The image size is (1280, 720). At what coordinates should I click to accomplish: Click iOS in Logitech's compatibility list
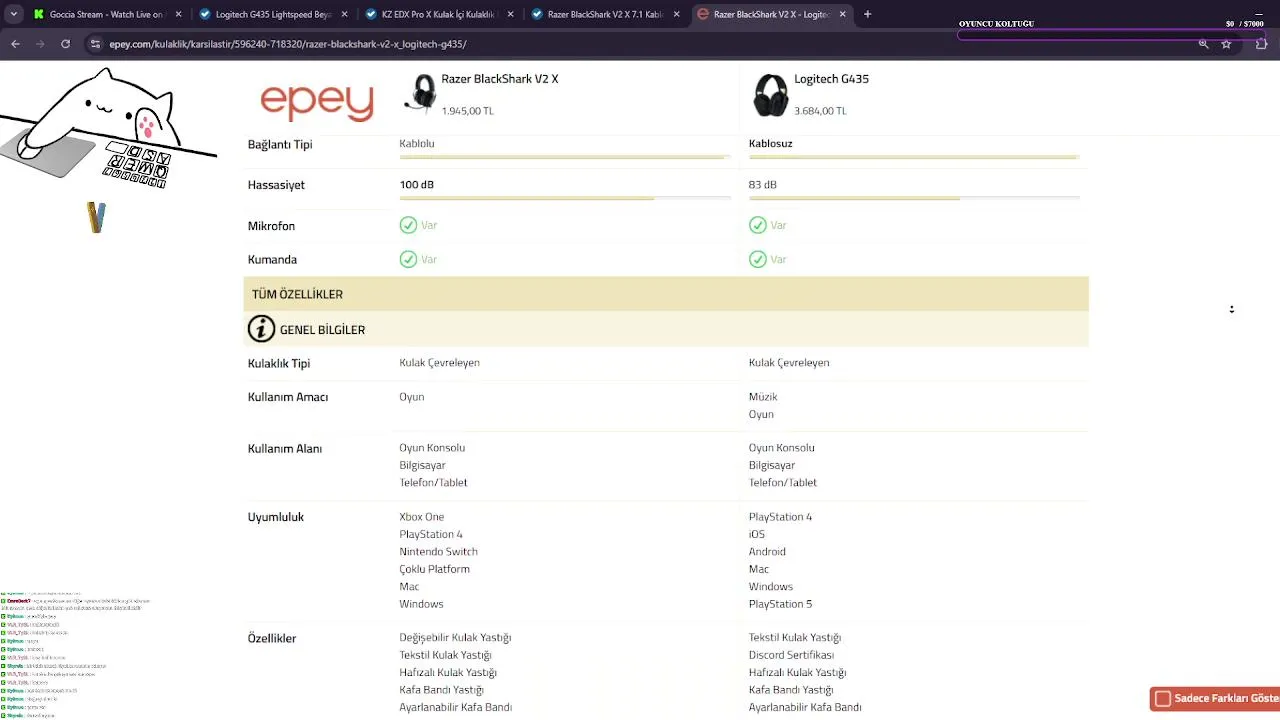point(757,534)
